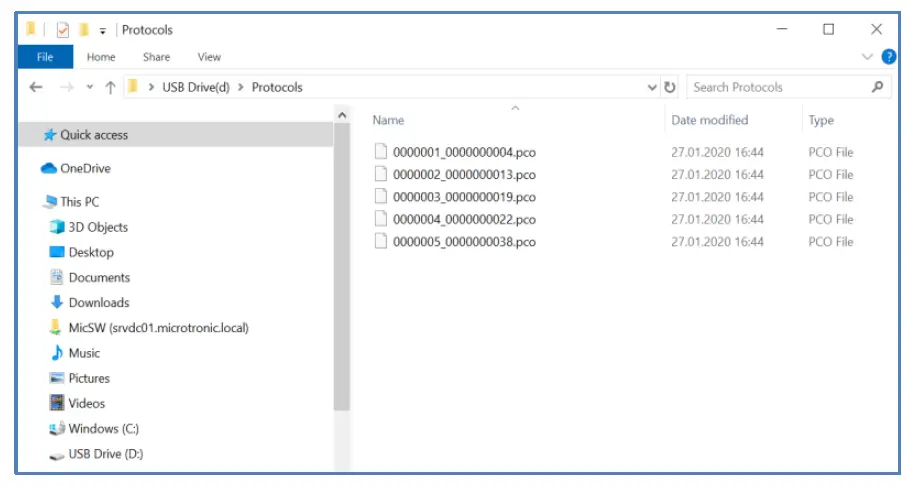Open USB Drive (D:) in sidebar
This screenshot has width=907, height=487.
coord(105,454)
